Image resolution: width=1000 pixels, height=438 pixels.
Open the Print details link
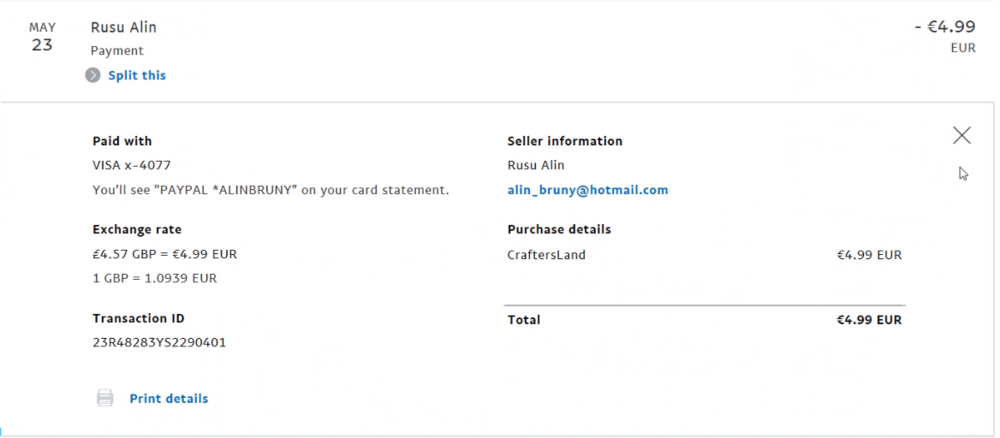click(x=169, y=398)
